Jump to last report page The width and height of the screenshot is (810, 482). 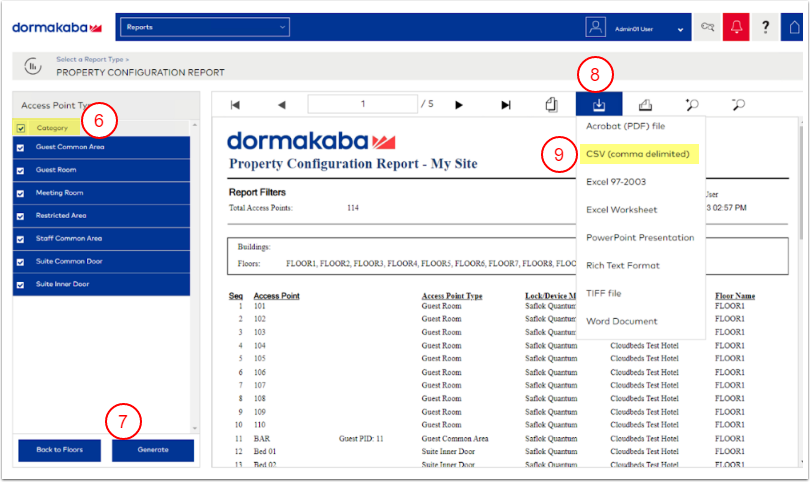tap(506, 104)
